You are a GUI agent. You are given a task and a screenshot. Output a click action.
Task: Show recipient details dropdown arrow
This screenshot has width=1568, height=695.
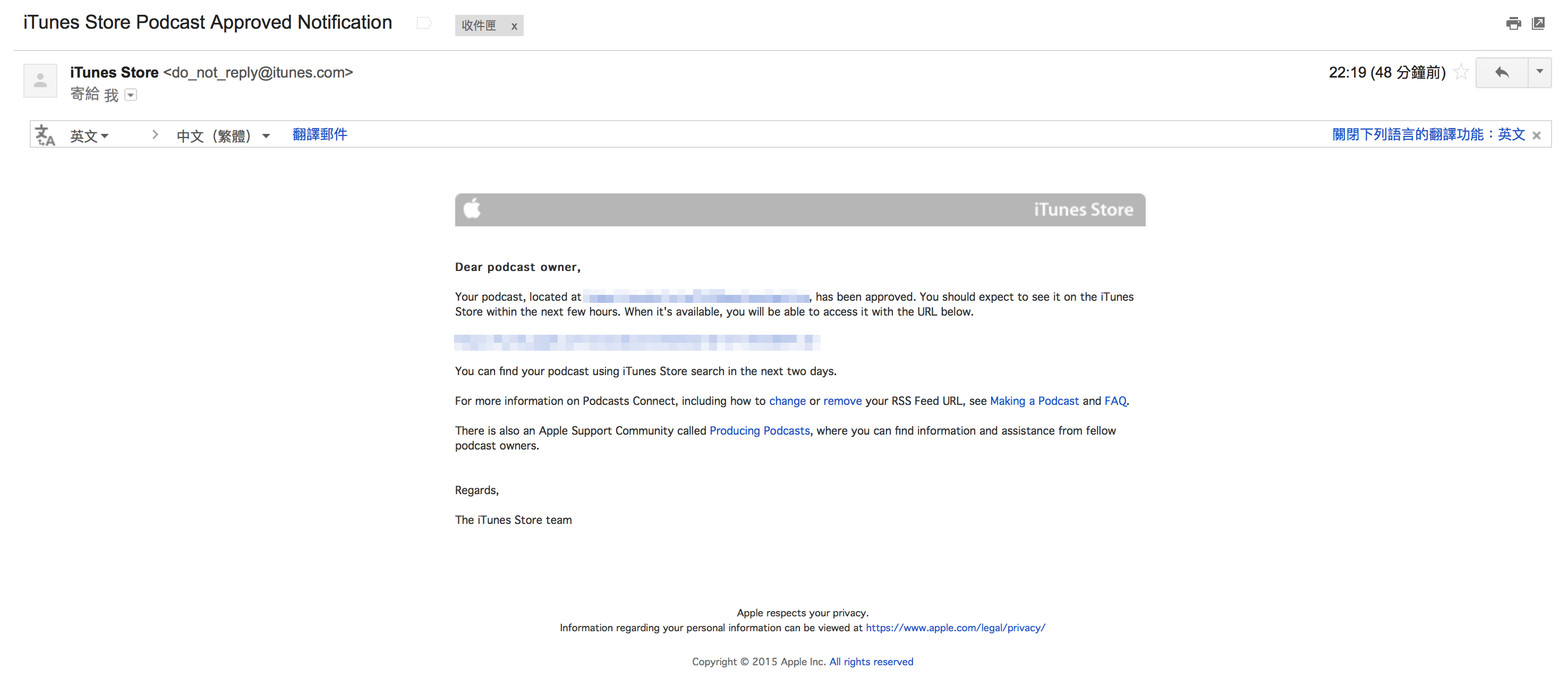[x=131, y=95]
